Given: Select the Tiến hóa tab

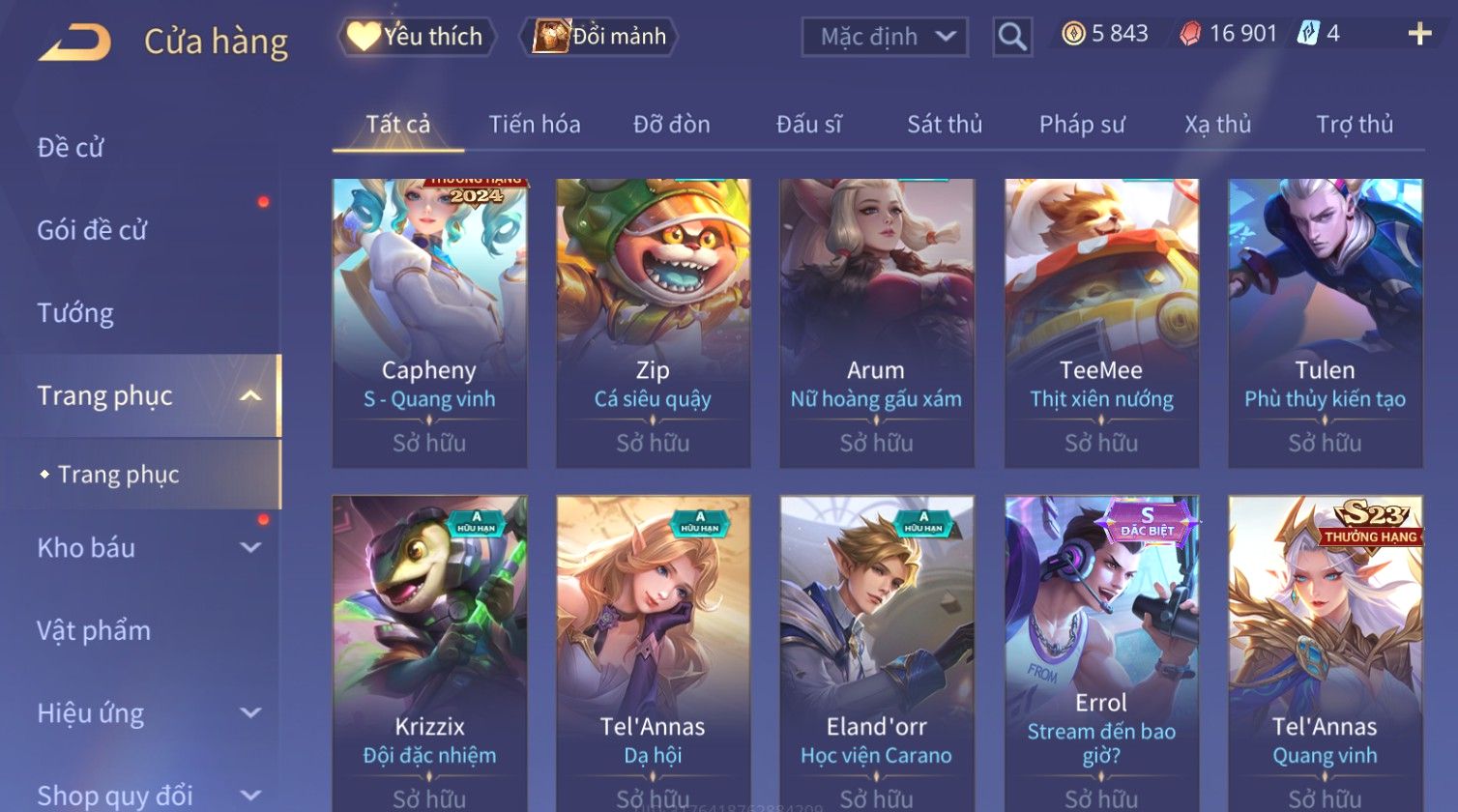Looking at the screenshot, I should [x=535, y=125].
